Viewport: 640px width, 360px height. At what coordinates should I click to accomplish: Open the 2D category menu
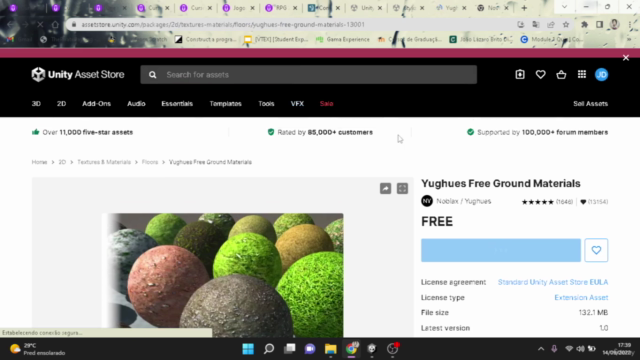(x=61, y=104)
